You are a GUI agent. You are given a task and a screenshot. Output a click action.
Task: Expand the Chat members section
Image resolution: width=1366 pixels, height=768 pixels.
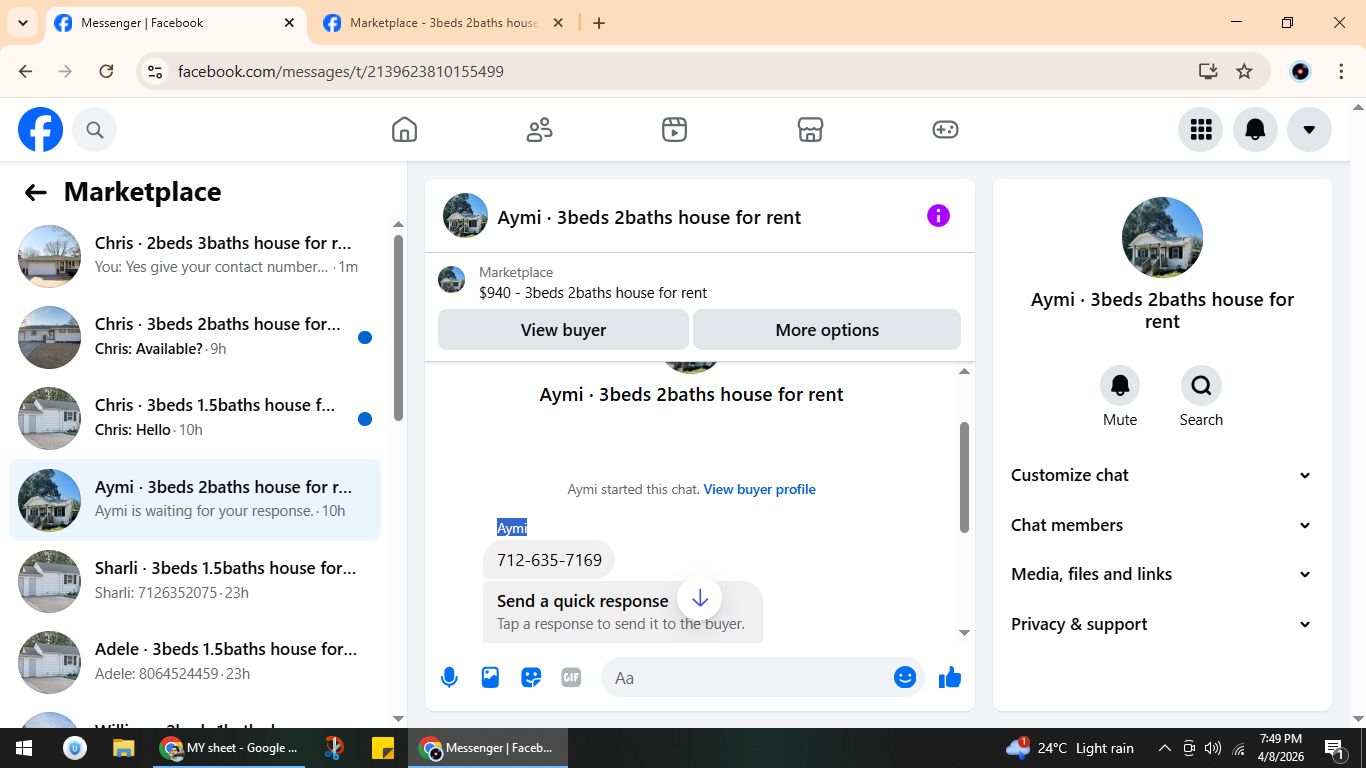[1161, 525]
